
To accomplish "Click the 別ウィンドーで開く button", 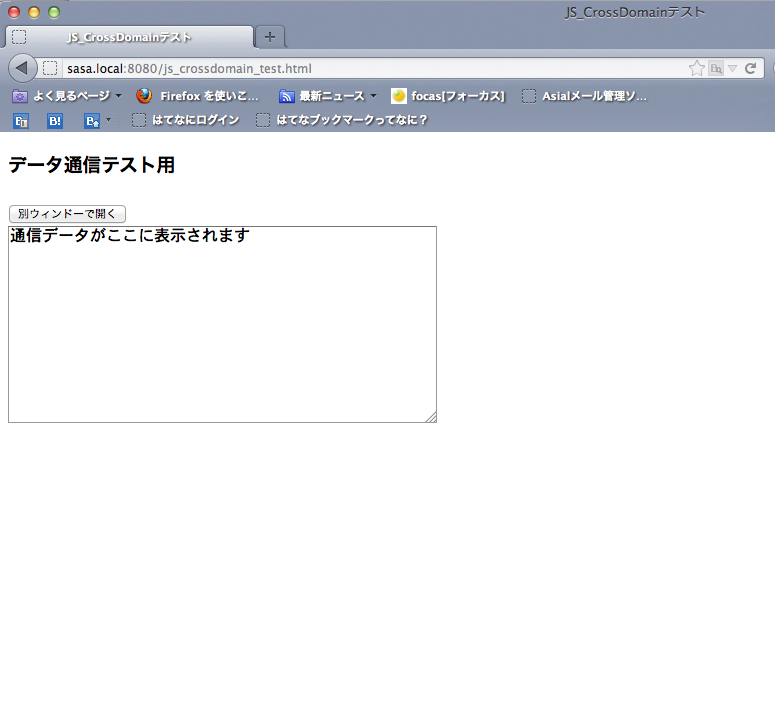I will tap(67, 214).
